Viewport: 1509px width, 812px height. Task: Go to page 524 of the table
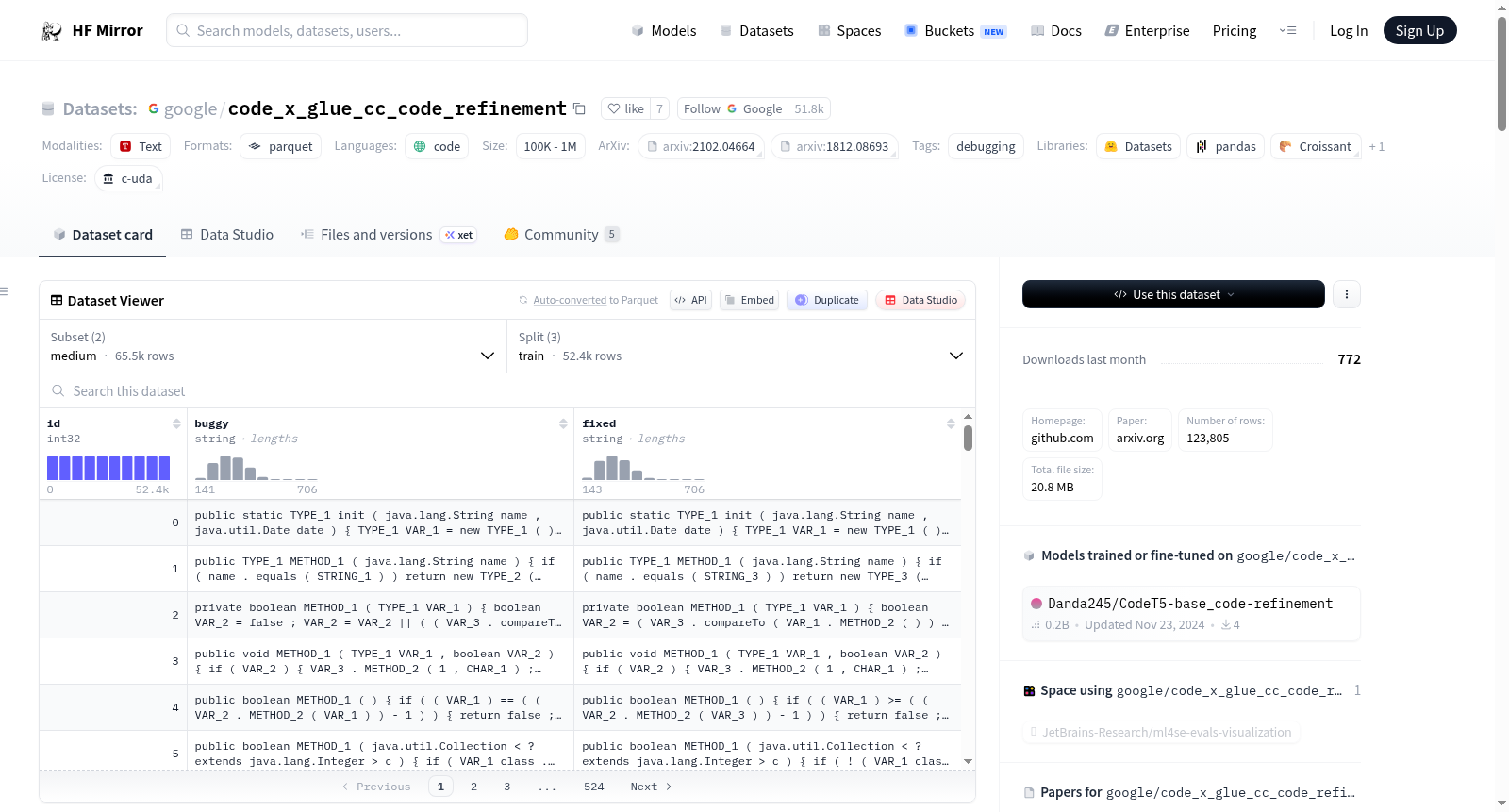[594, 787]
